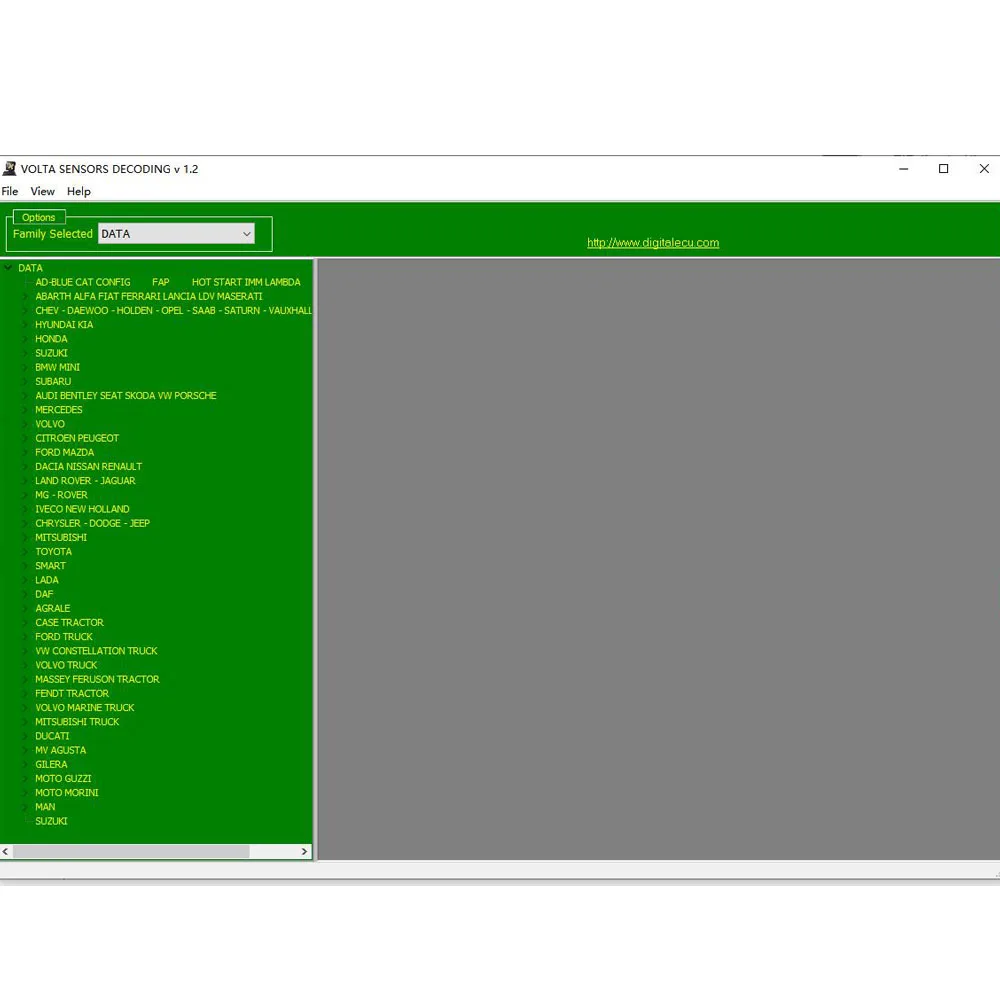Select MITSUBISHI TRUCK tree item

[77, 722]
